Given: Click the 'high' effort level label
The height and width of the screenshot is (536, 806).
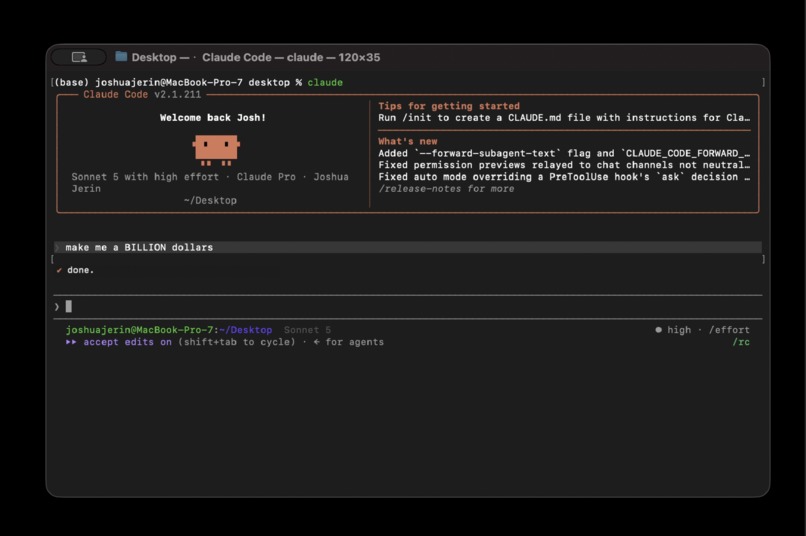Looking at the screenshot, I should 679,330.
